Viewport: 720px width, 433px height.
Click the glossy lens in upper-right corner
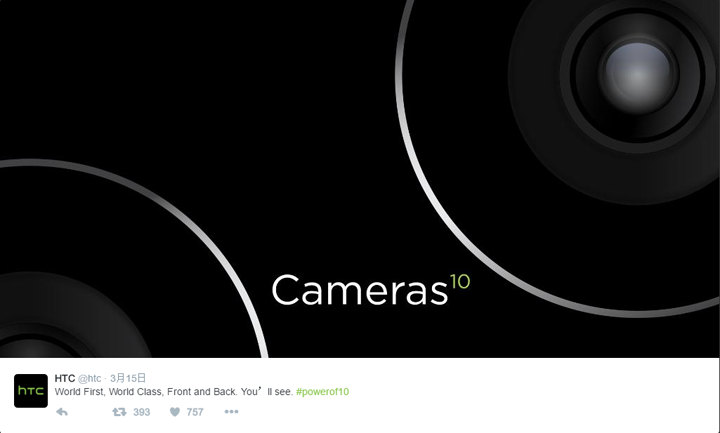click(638, 77)
